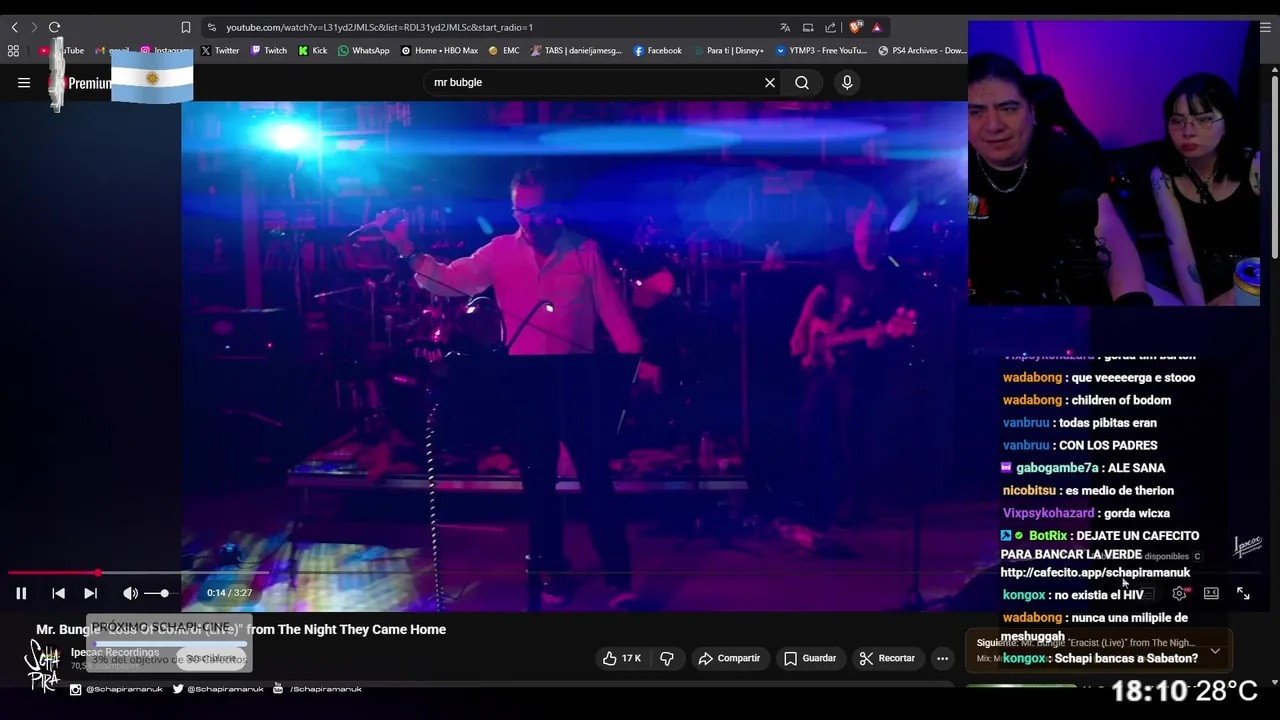Image resolution: width=1280 pixels, height=720 pixels.
Task: Open the apps grid in bookmarks bar
Action: point(13,50)
